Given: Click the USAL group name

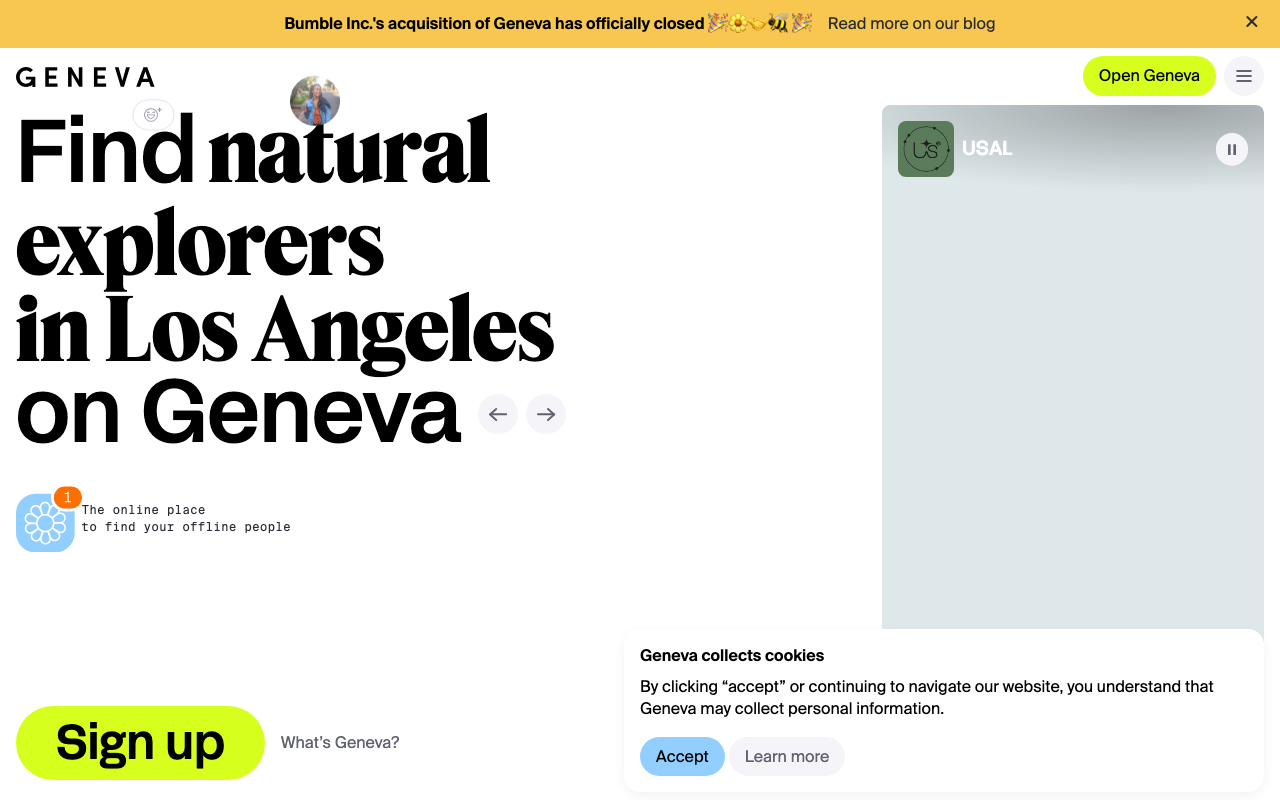Looking at the screenshot, I should point(987,149).
